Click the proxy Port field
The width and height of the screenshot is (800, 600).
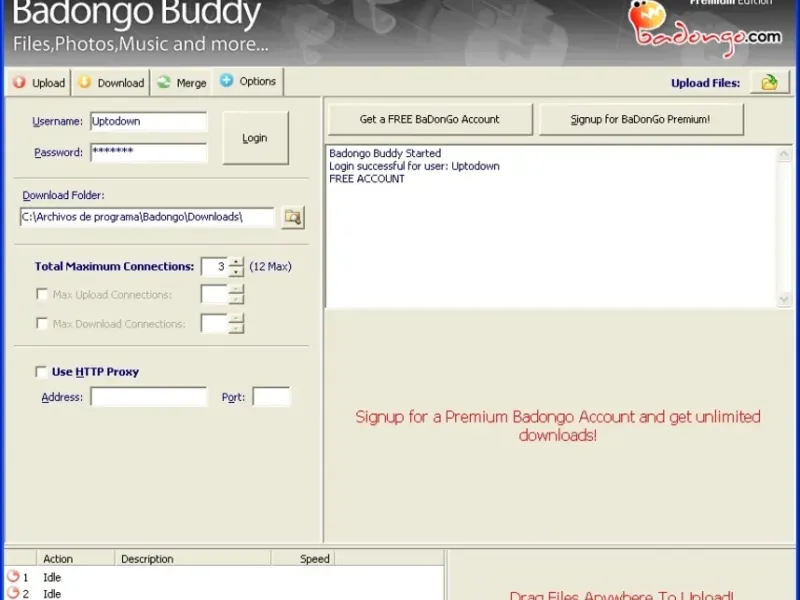tap(271, 396)
